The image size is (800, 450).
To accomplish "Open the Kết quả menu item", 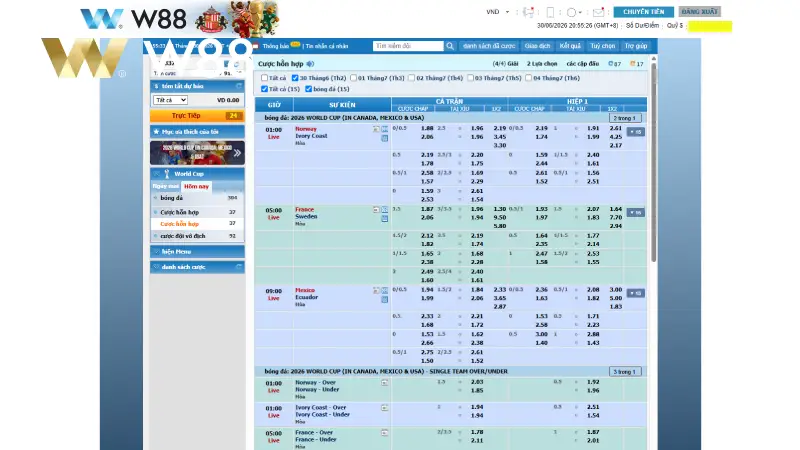I will 570,46.
